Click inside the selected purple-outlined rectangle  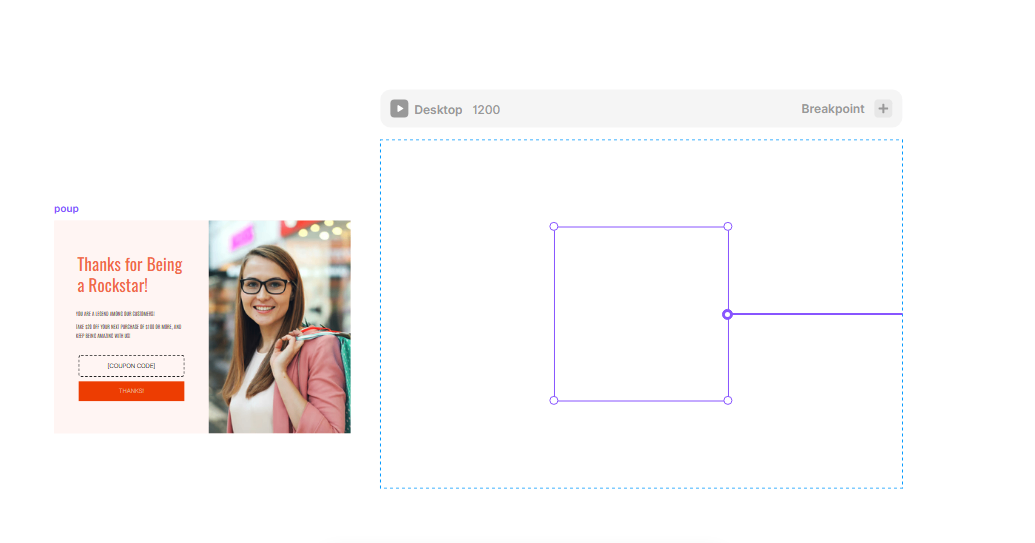coord(640,314)
